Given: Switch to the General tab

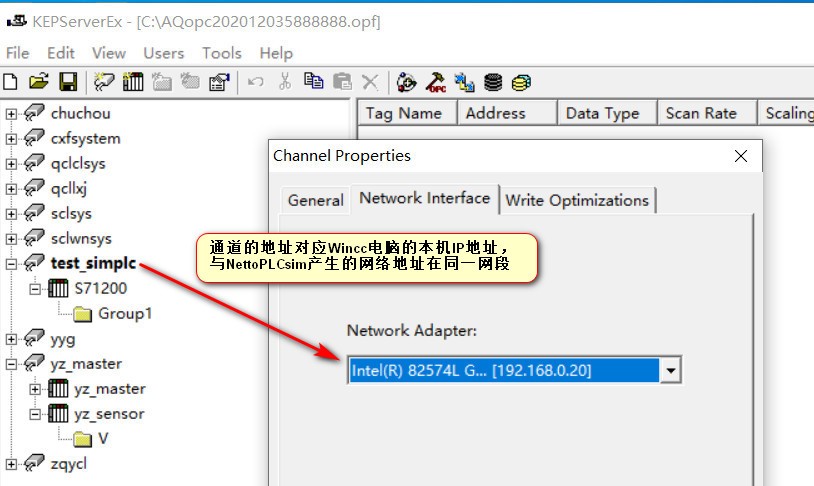Looking at the screenshot, I should 315,200.
